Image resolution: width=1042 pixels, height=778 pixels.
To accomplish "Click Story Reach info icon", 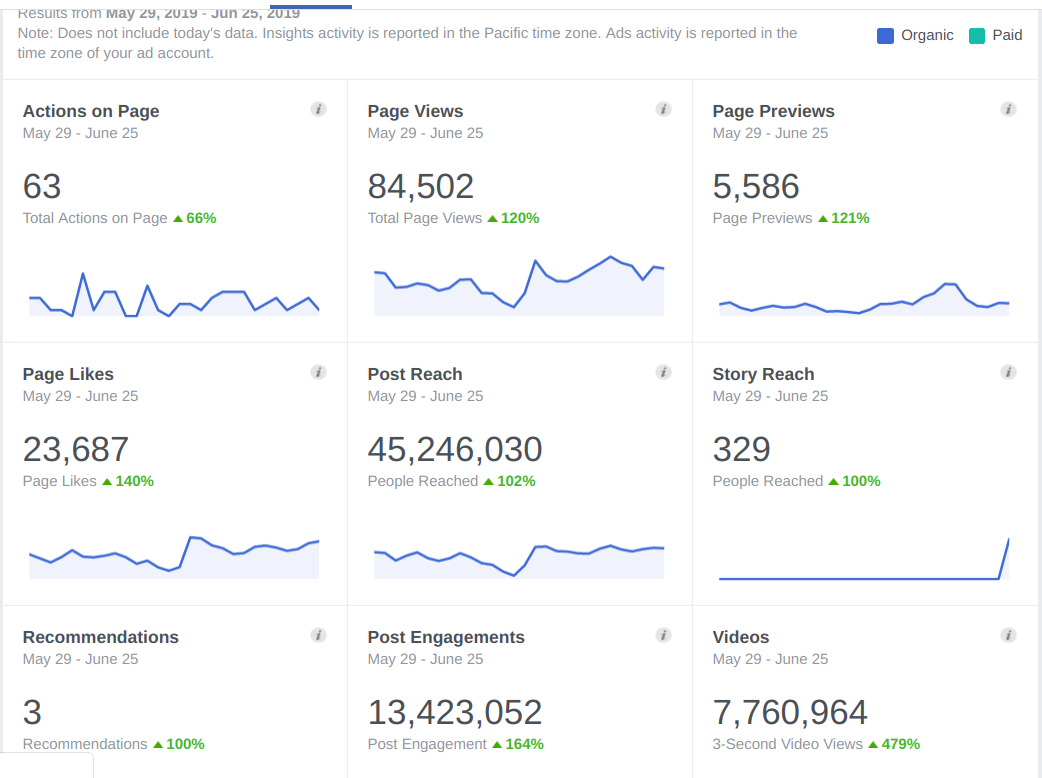I will pos(1008,372).
